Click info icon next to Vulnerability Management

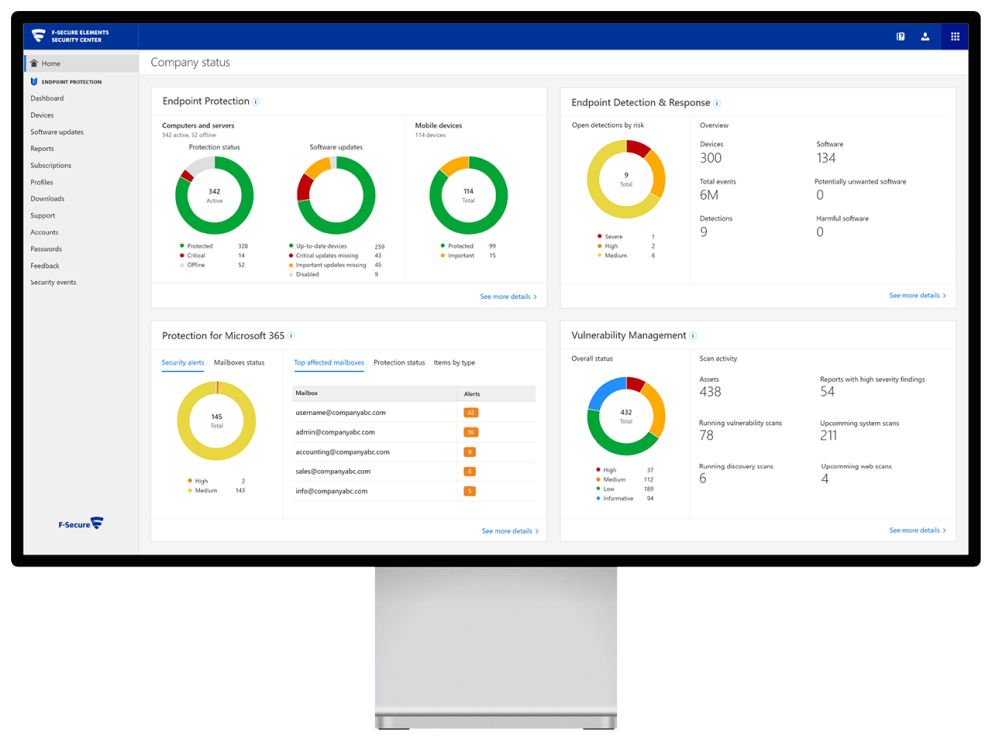pos(693,336)
